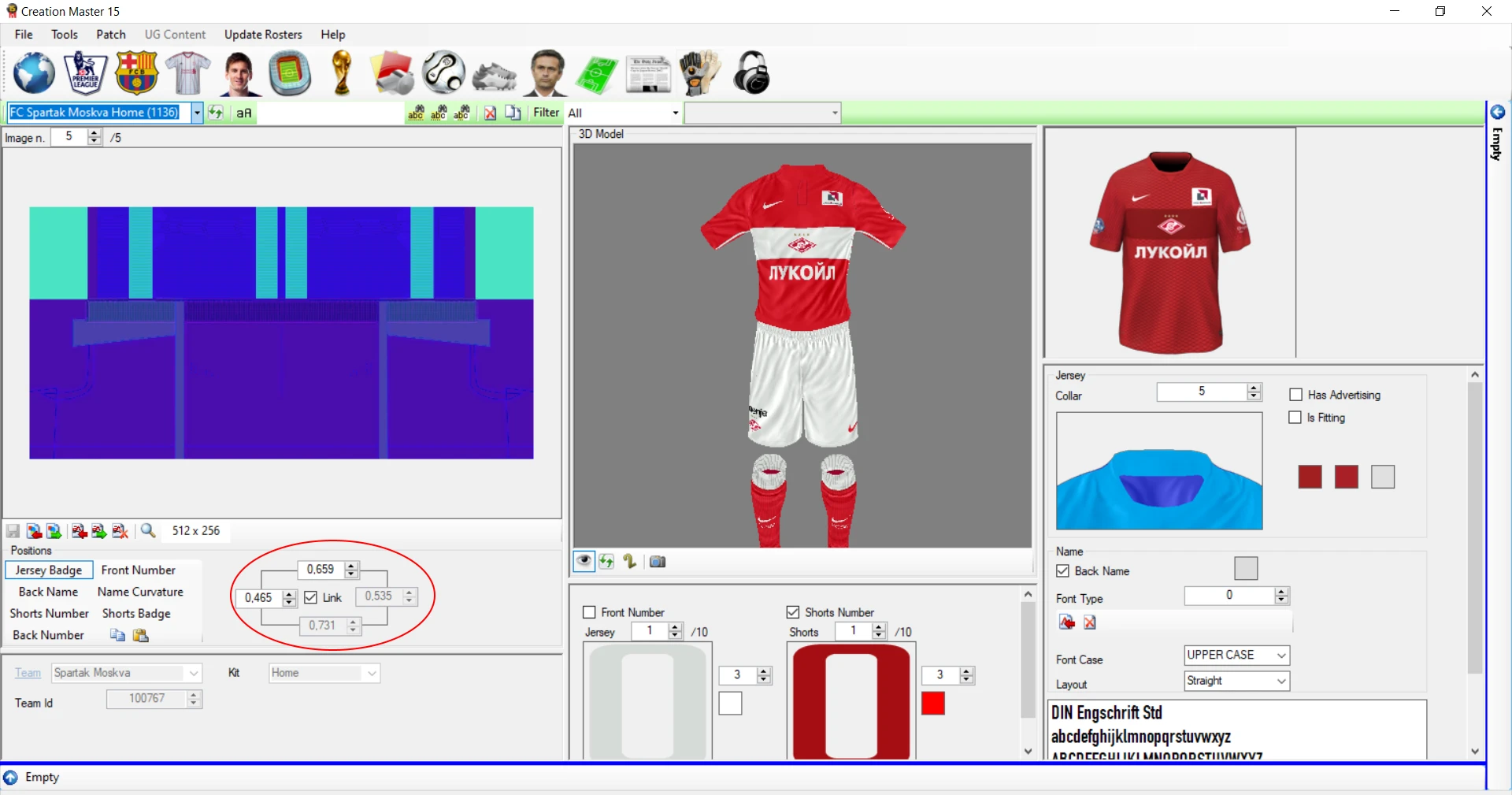Image resolution: width=1512 pixels, height=795 pixels.
Task: Toggle the 3D model eye view button
Action: coord(584,562)
